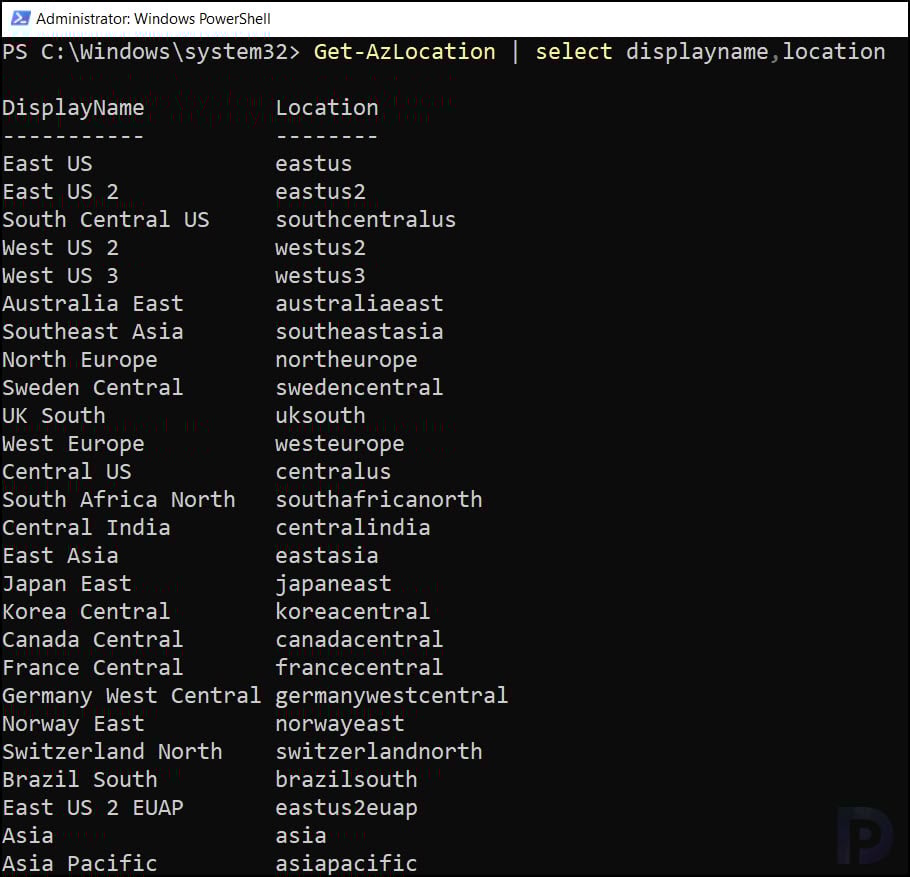Click the 'westeurope' location value
This screenshot has width=910, height=877.
(x=340, y=445)
